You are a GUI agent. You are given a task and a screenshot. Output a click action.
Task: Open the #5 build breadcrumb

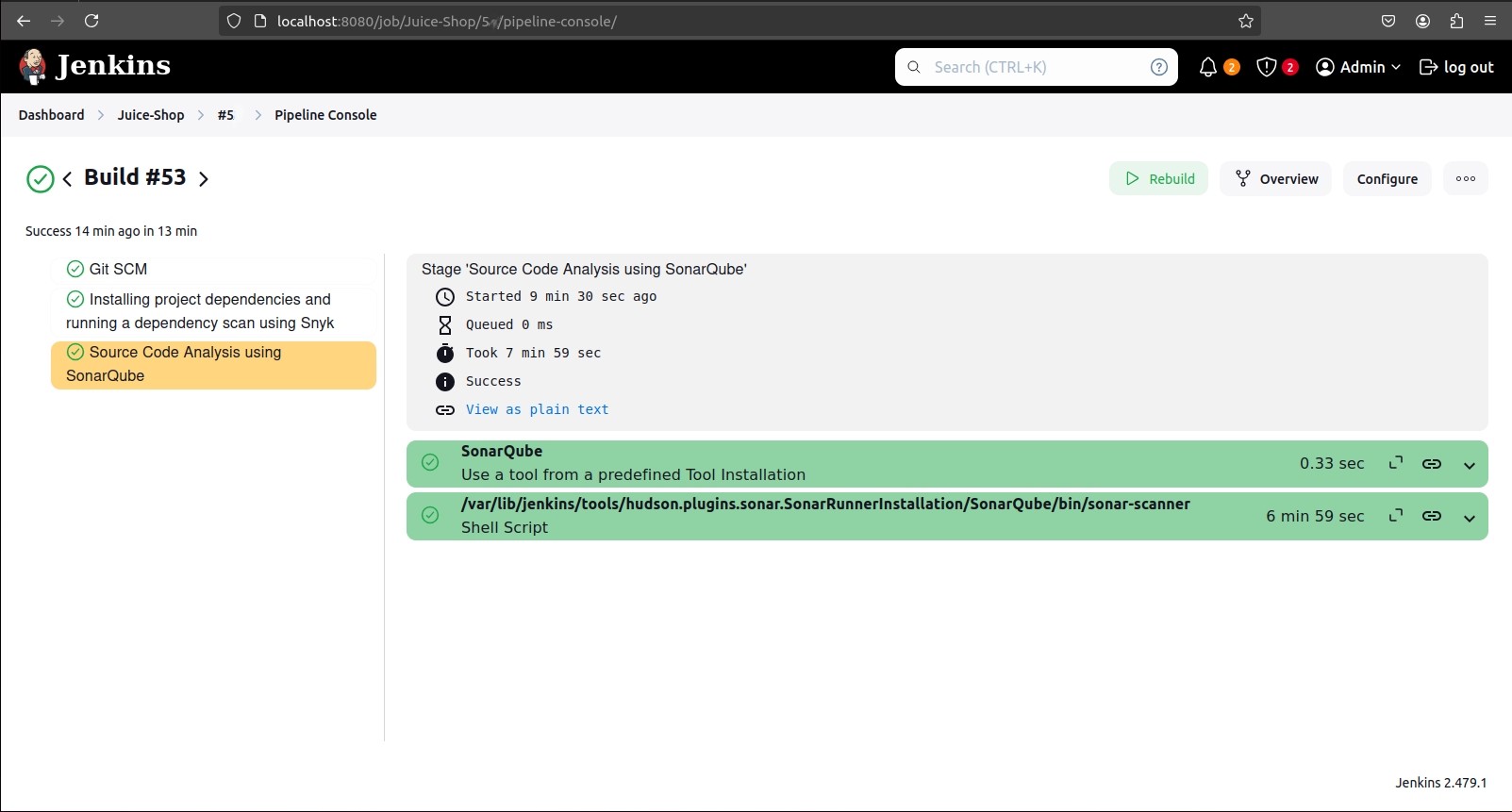point(225,115)
